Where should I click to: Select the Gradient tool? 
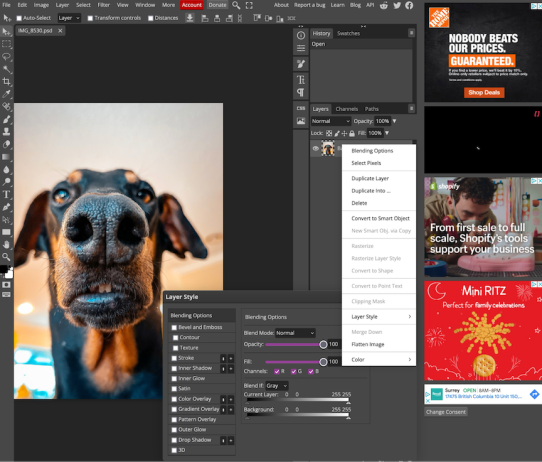pos(6,157)
